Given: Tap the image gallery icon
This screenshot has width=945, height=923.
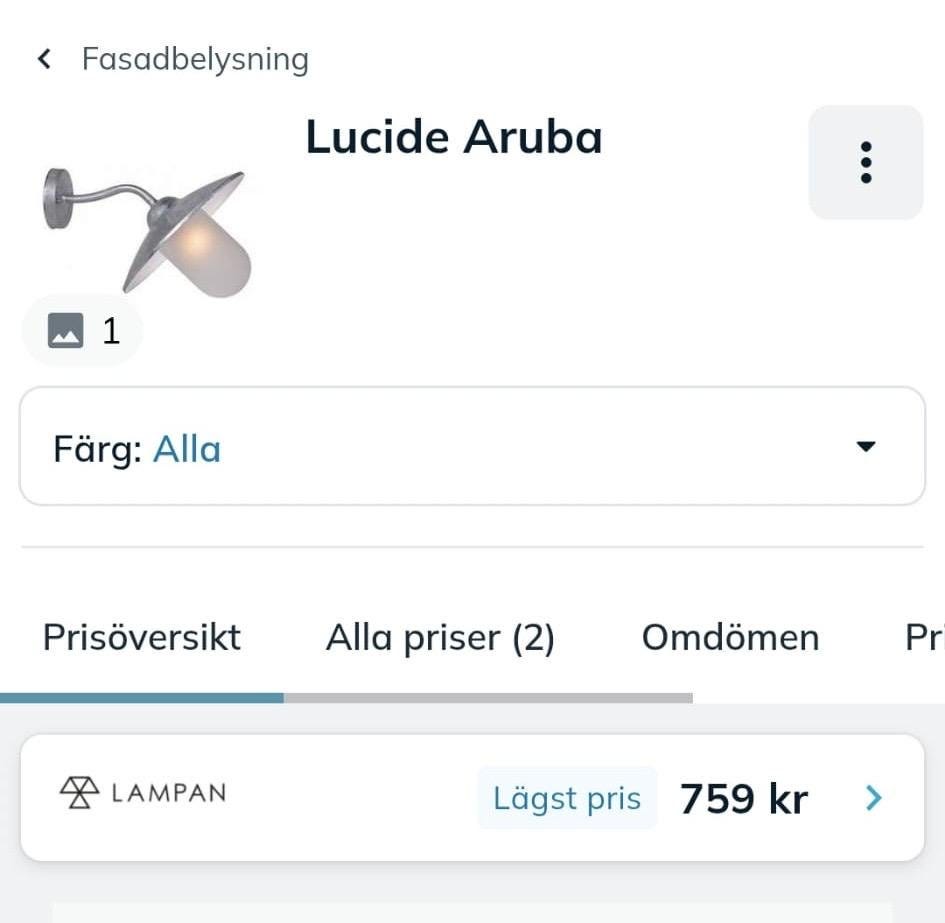Looking at the screenshot, I should click(x=65, y=330).
